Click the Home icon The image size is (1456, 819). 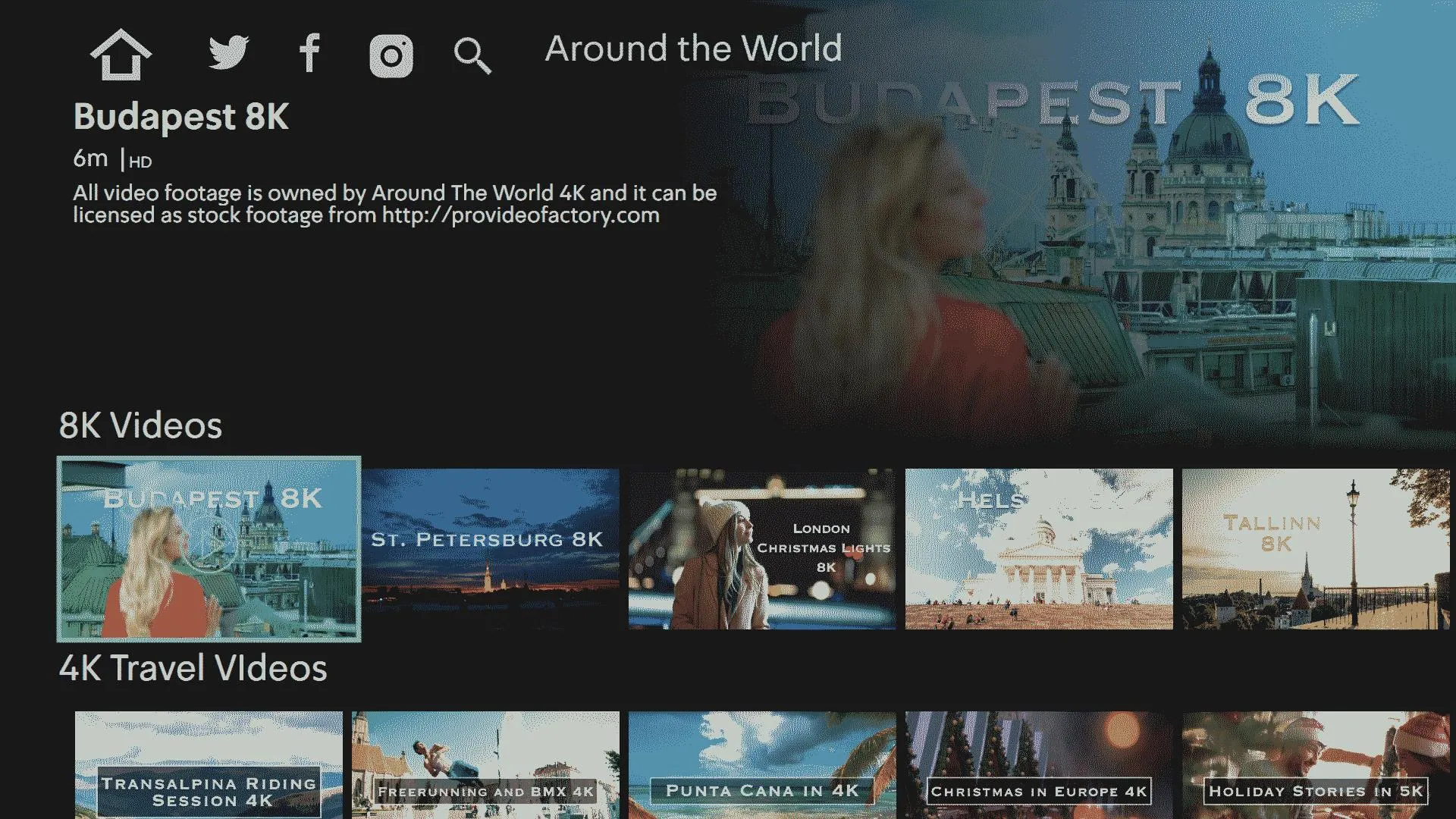119,56
